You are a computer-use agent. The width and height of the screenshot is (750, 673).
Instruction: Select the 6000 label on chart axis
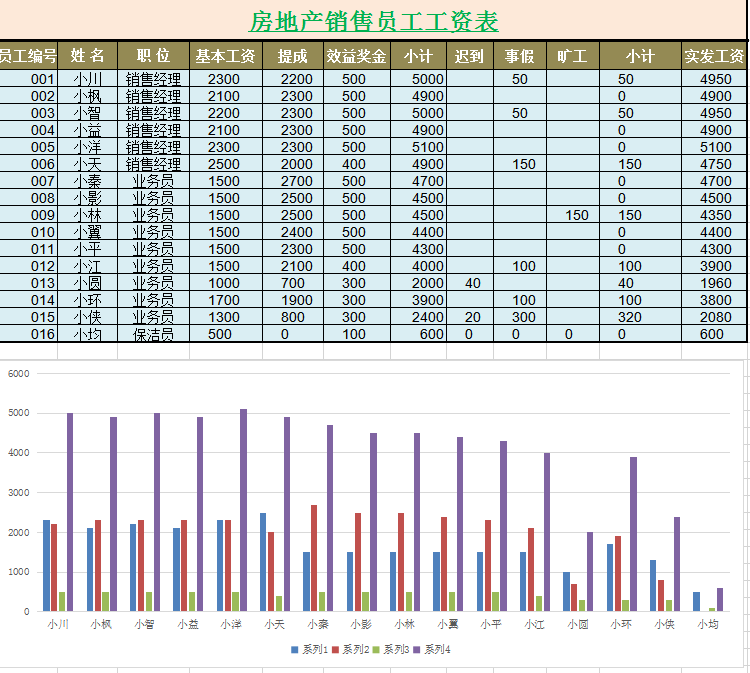(x=19, y=374)
